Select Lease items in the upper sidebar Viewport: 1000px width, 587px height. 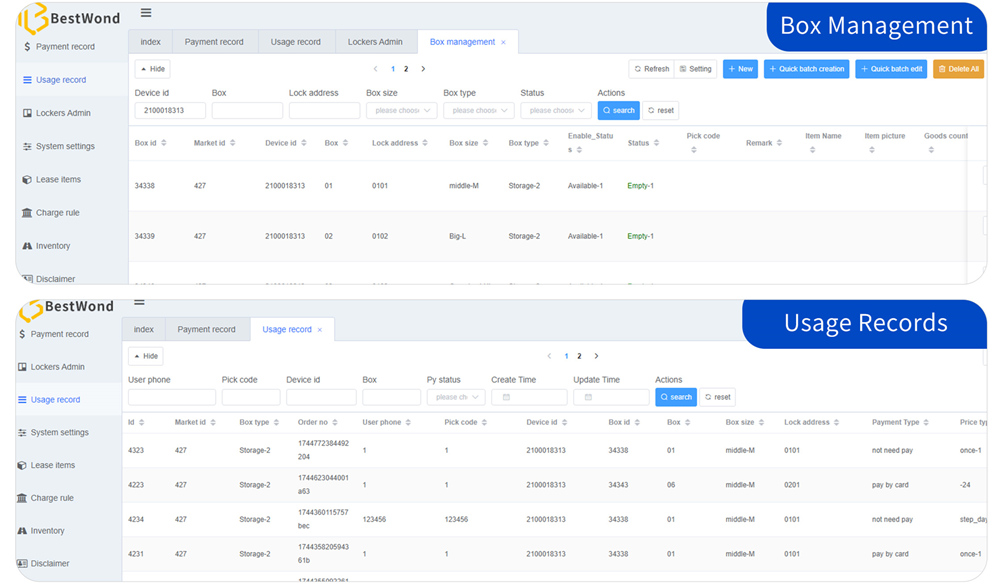58,180
